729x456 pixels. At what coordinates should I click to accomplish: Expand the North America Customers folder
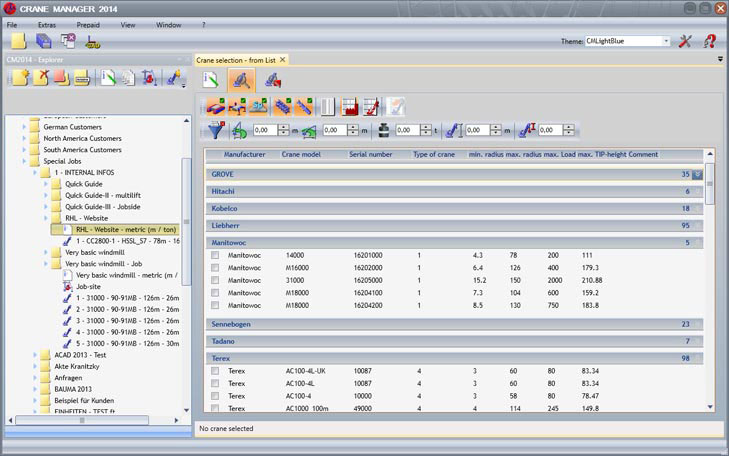pyautogui.click(x=24, y=139)
